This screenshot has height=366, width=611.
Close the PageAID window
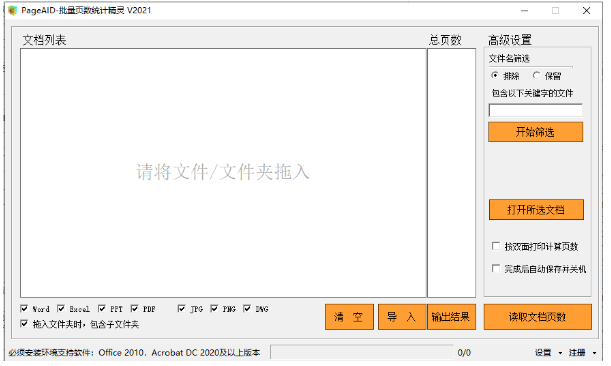(586, 11)
